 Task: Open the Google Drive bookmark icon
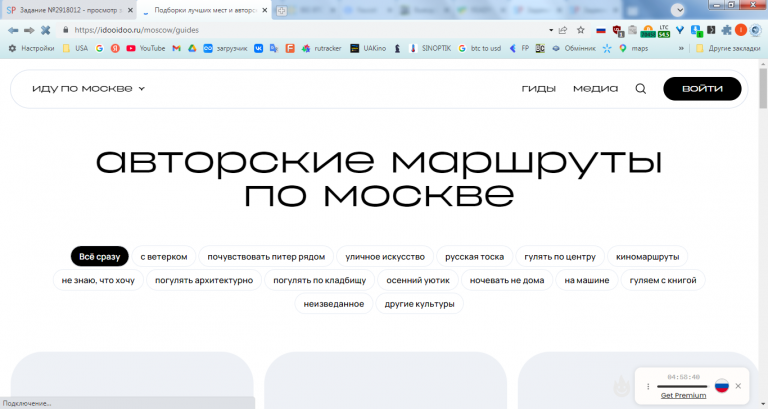[x=192, y=48]
